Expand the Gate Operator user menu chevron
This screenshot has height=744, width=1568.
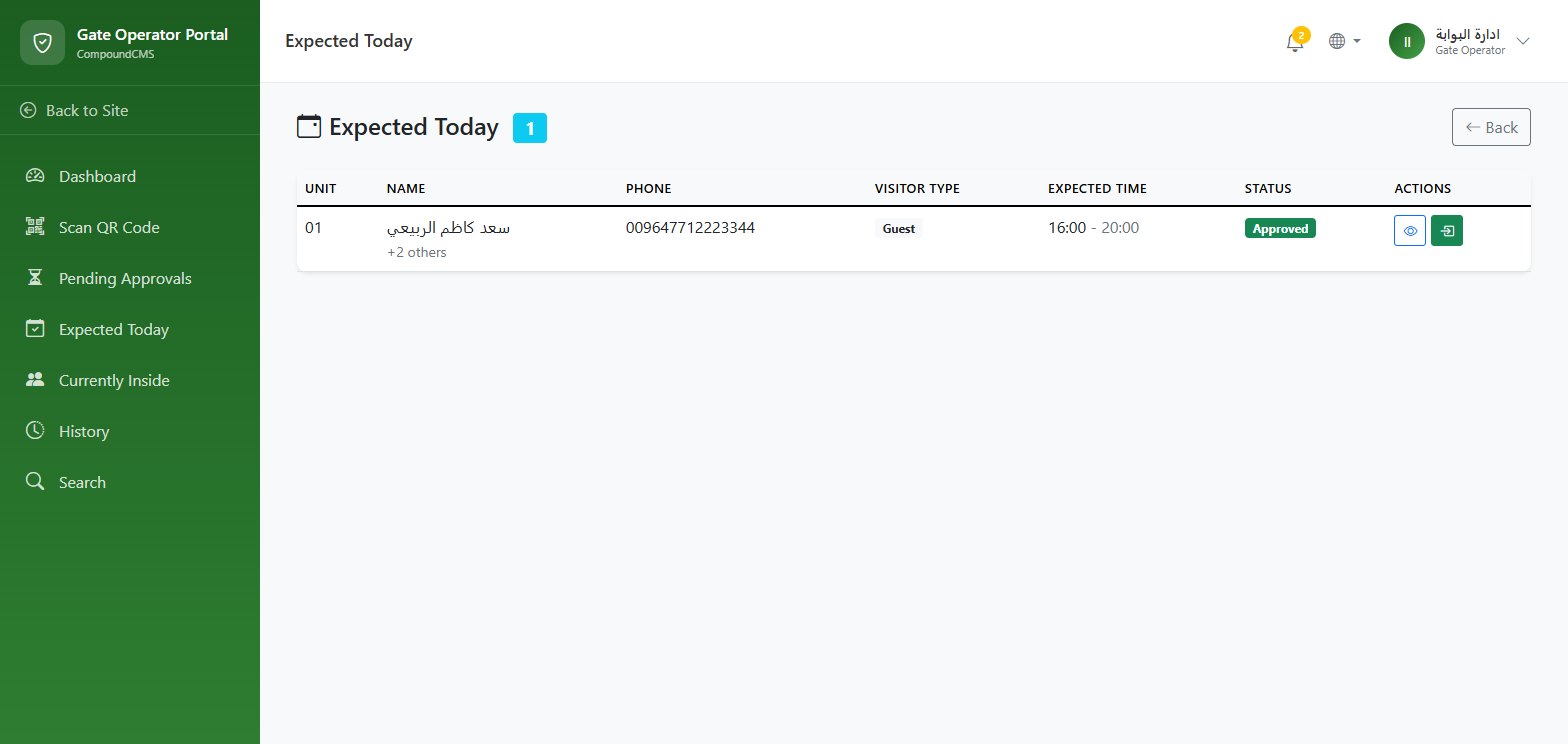[x=1523, y=41]
